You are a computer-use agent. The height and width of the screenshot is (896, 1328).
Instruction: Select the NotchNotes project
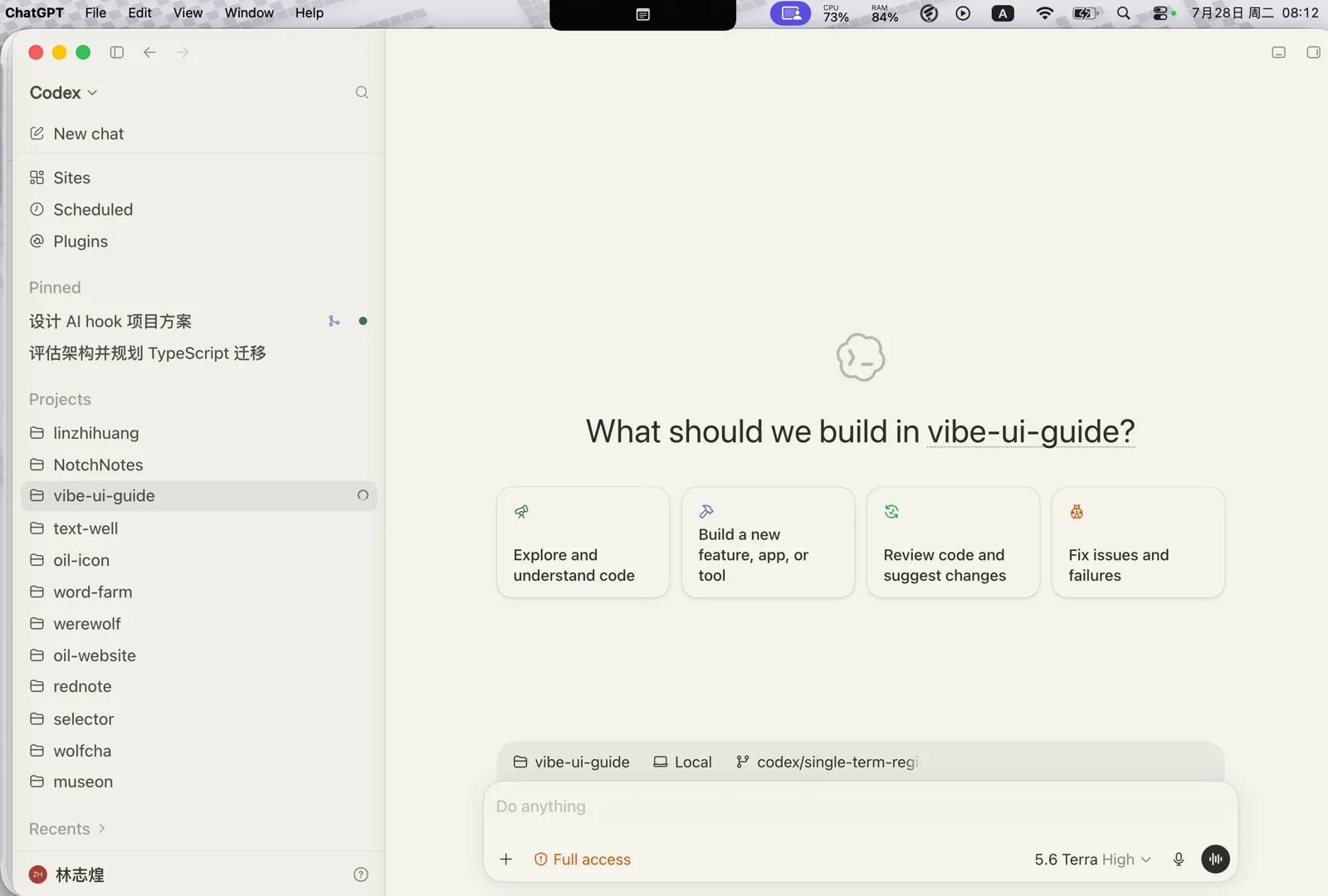tap(199, 465)
